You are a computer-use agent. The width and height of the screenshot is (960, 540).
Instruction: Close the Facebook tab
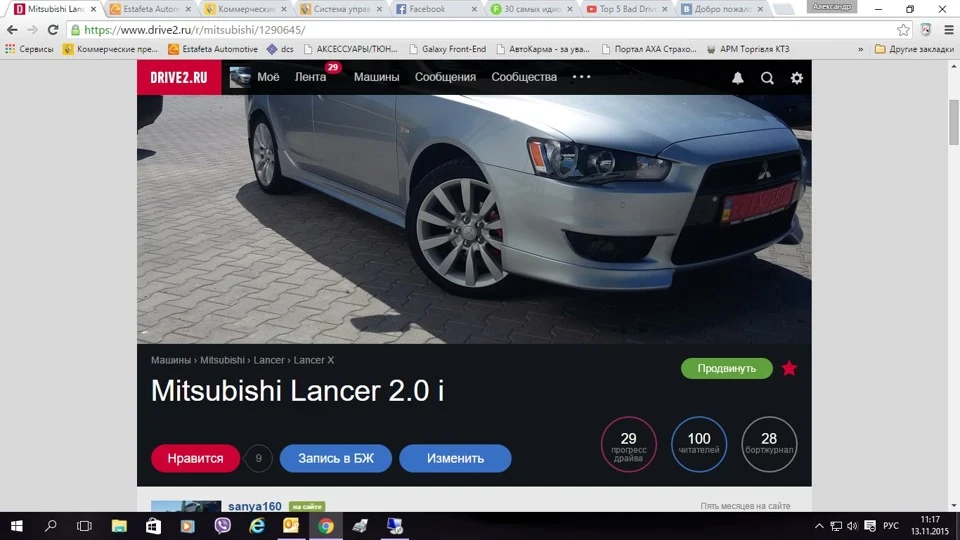pyautogui.click(x=474, y=9)
